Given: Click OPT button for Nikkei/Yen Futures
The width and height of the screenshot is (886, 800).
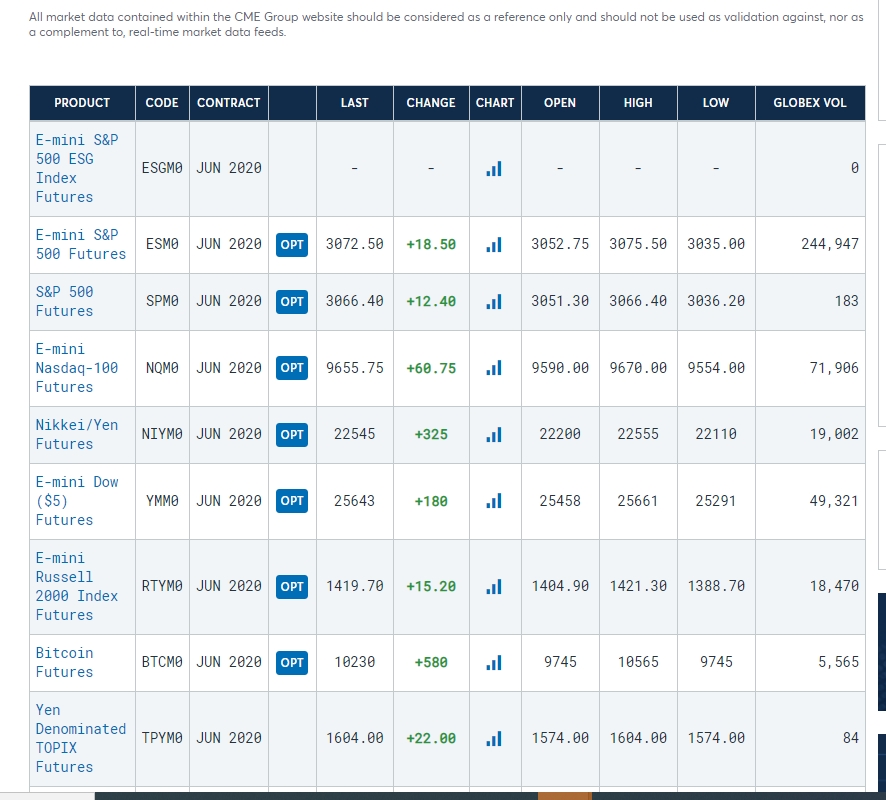Looking at the screenshot, I should point(292,434).
